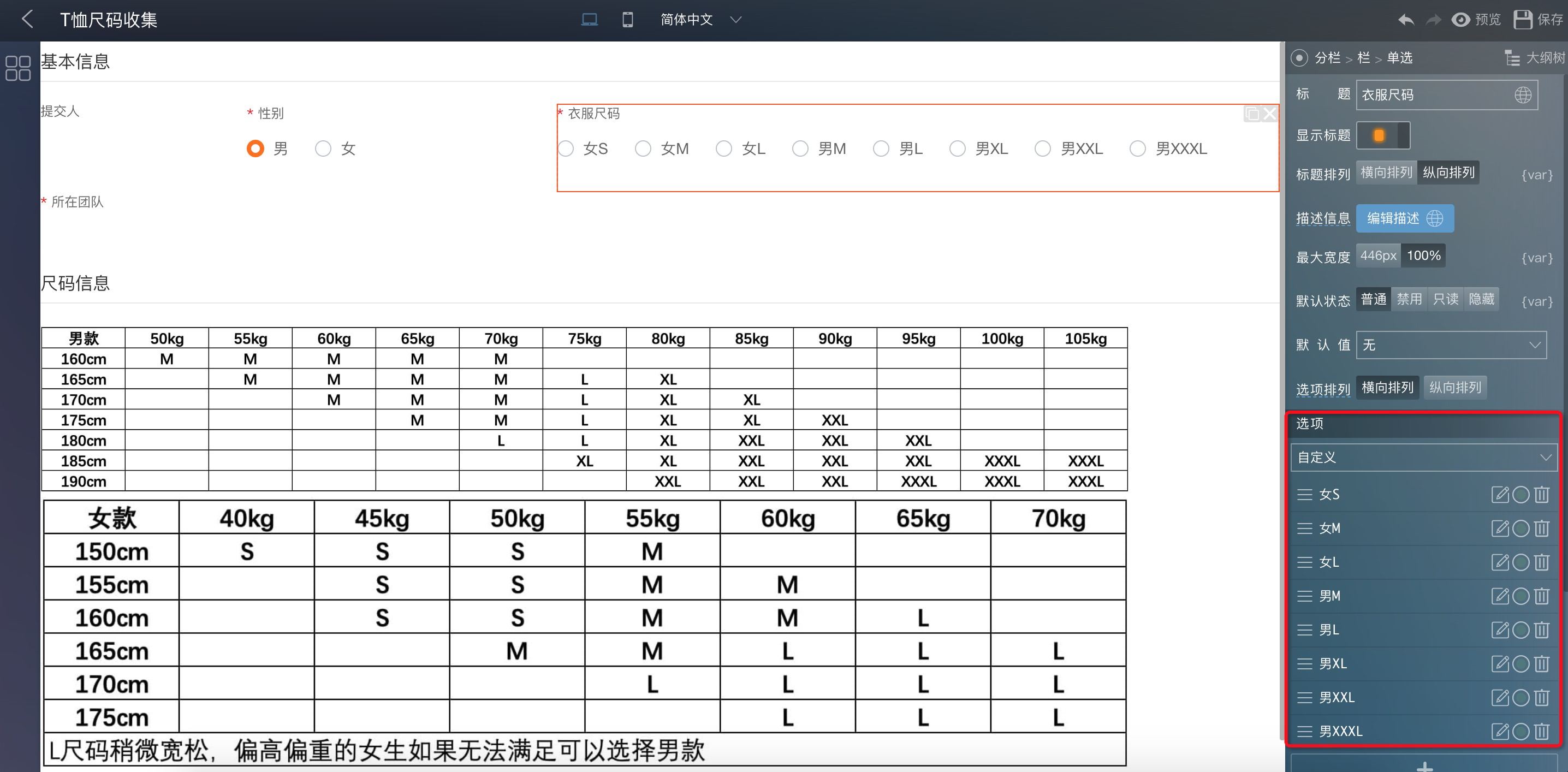Switch to mobile device view icon
Viewport: 1568px width, 772px height.
627,20
